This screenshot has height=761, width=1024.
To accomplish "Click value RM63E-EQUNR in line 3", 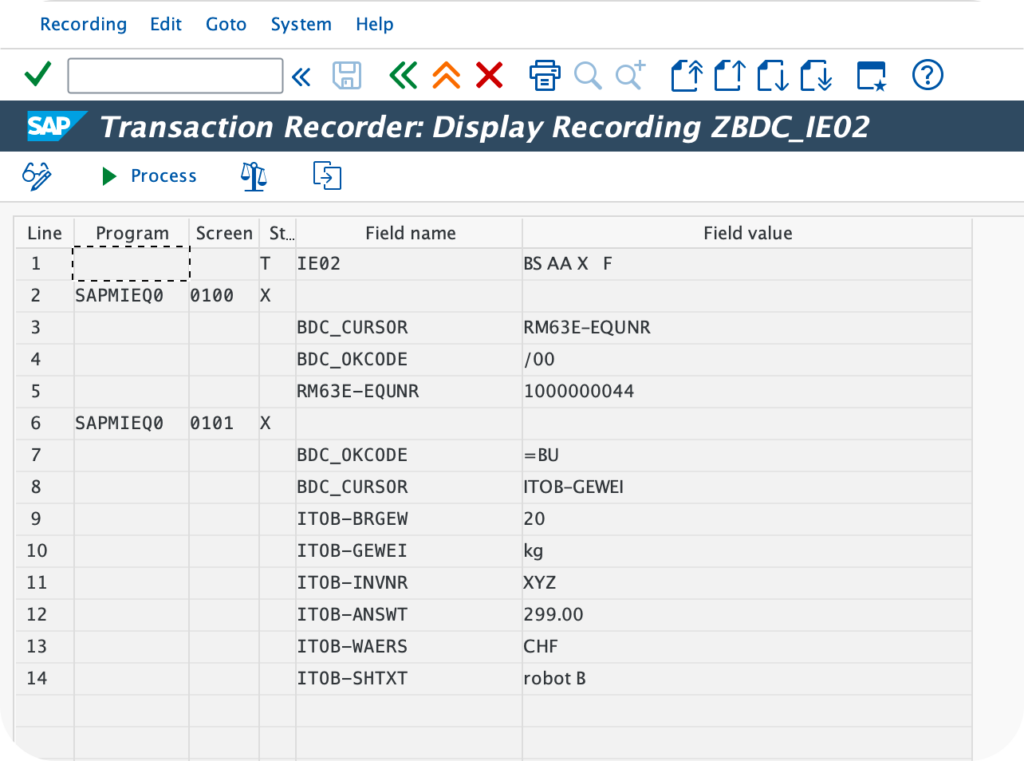I will pos(747,328).
